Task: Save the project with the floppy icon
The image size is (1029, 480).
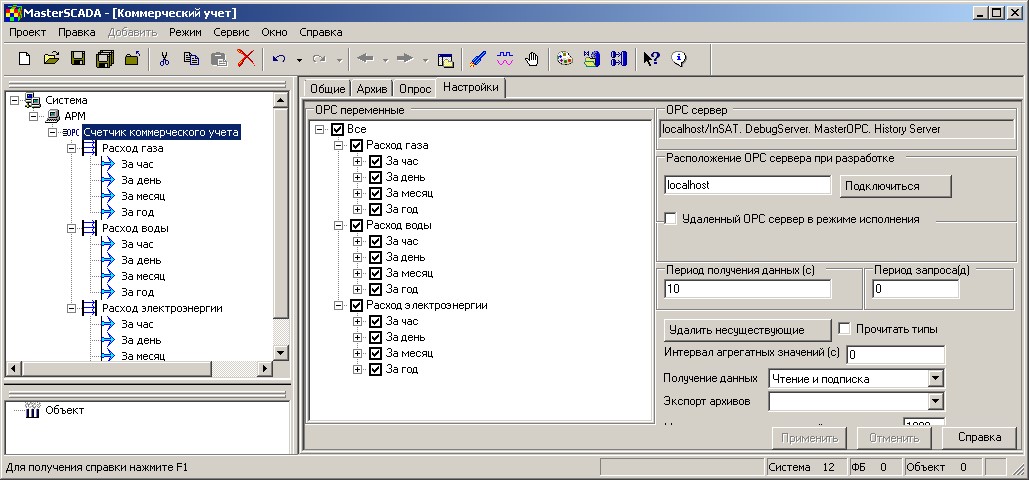Action: click(x=77, y=59)
